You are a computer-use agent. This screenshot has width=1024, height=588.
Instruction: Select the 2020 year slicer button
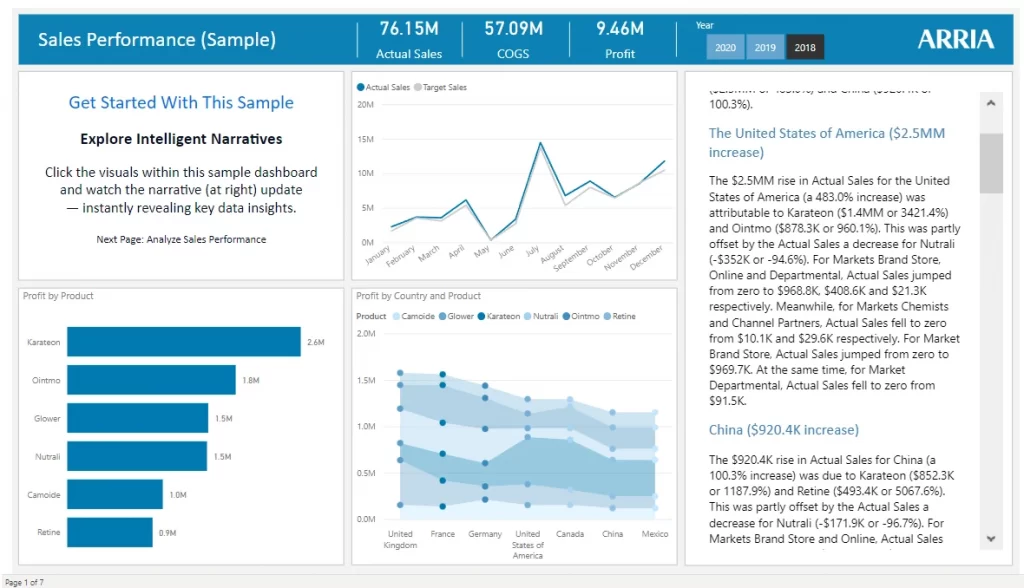[x=725, y=47]
